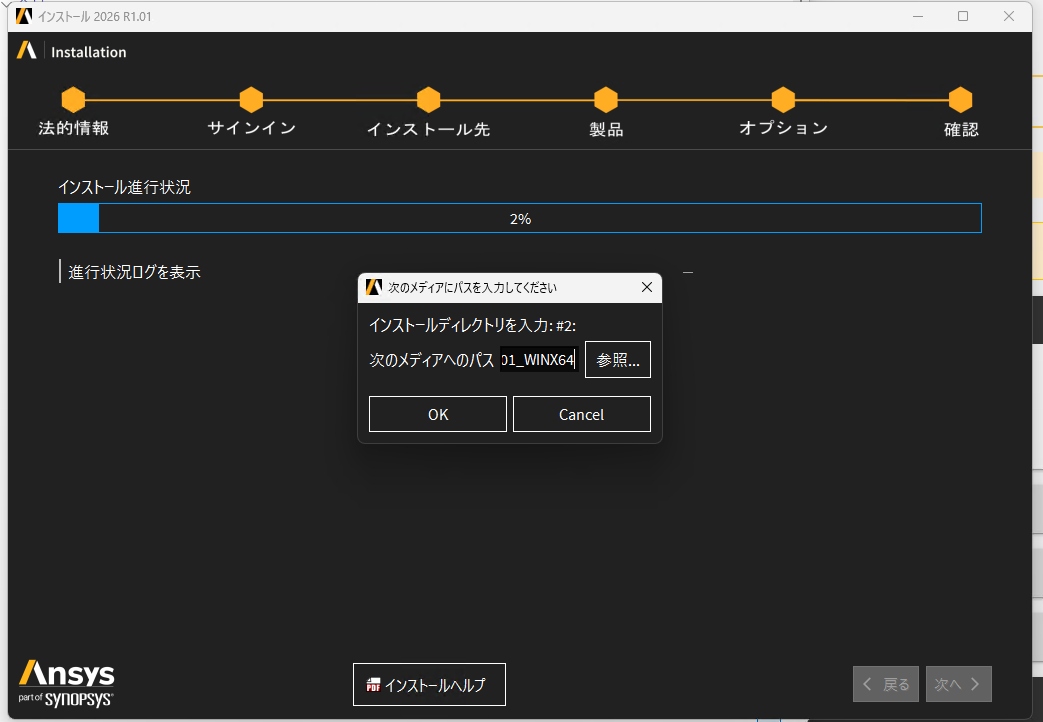This screenshot has height=722, width=1043.
Task: Click the 次のメディアへのパス label
Action: coord(432,360)
